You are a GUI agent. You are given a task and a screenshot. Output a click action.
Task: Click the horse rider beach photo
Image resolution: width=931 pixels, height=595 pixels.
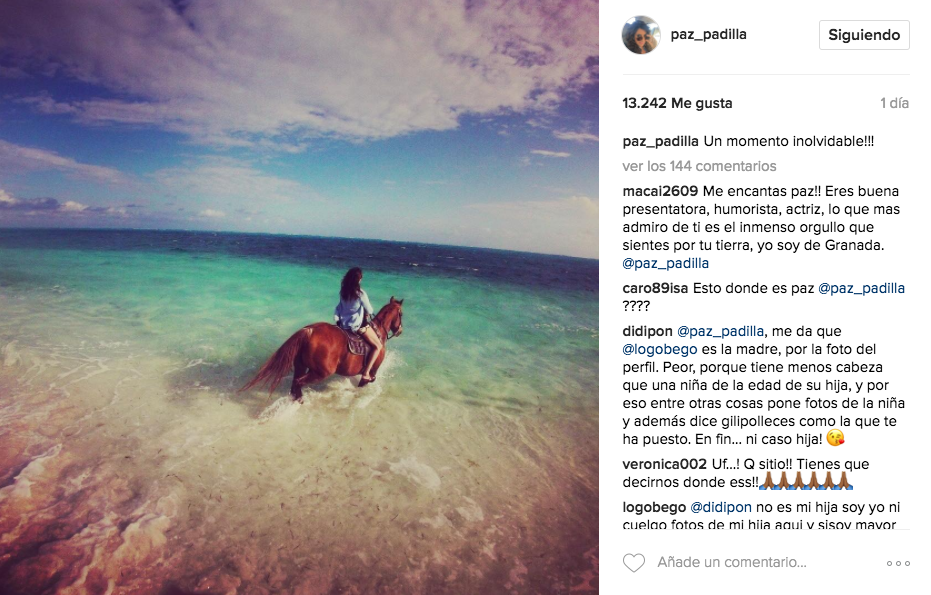pyautogui.click(x=299, y=298)
